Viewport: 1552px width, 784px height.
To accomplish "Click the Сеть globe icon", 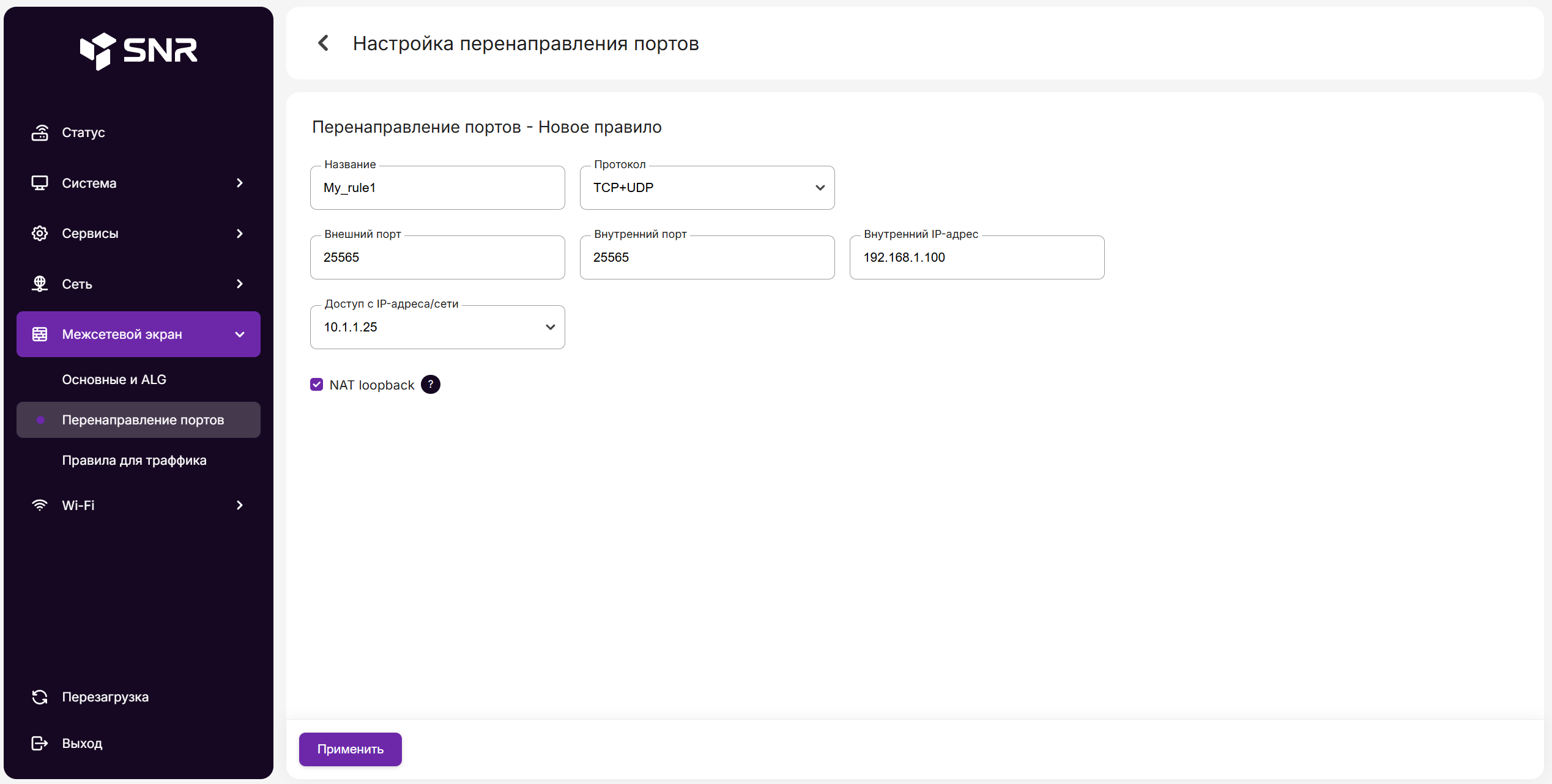I will [40, 284].
